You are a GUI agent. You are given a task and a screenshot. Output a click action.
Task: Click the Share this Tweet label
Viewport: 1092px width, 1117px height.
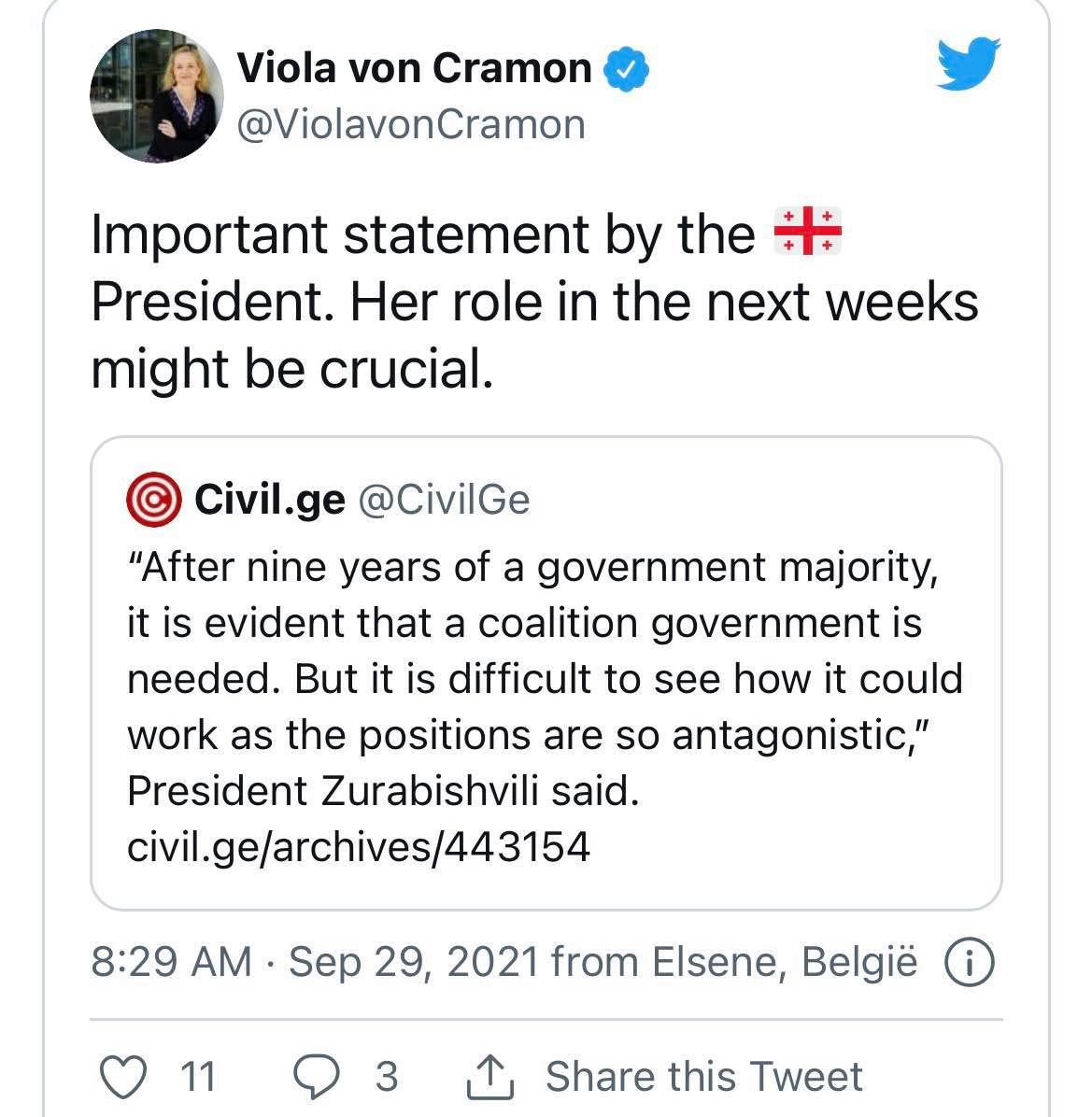pyautogui.click(x=703, y=1077)
